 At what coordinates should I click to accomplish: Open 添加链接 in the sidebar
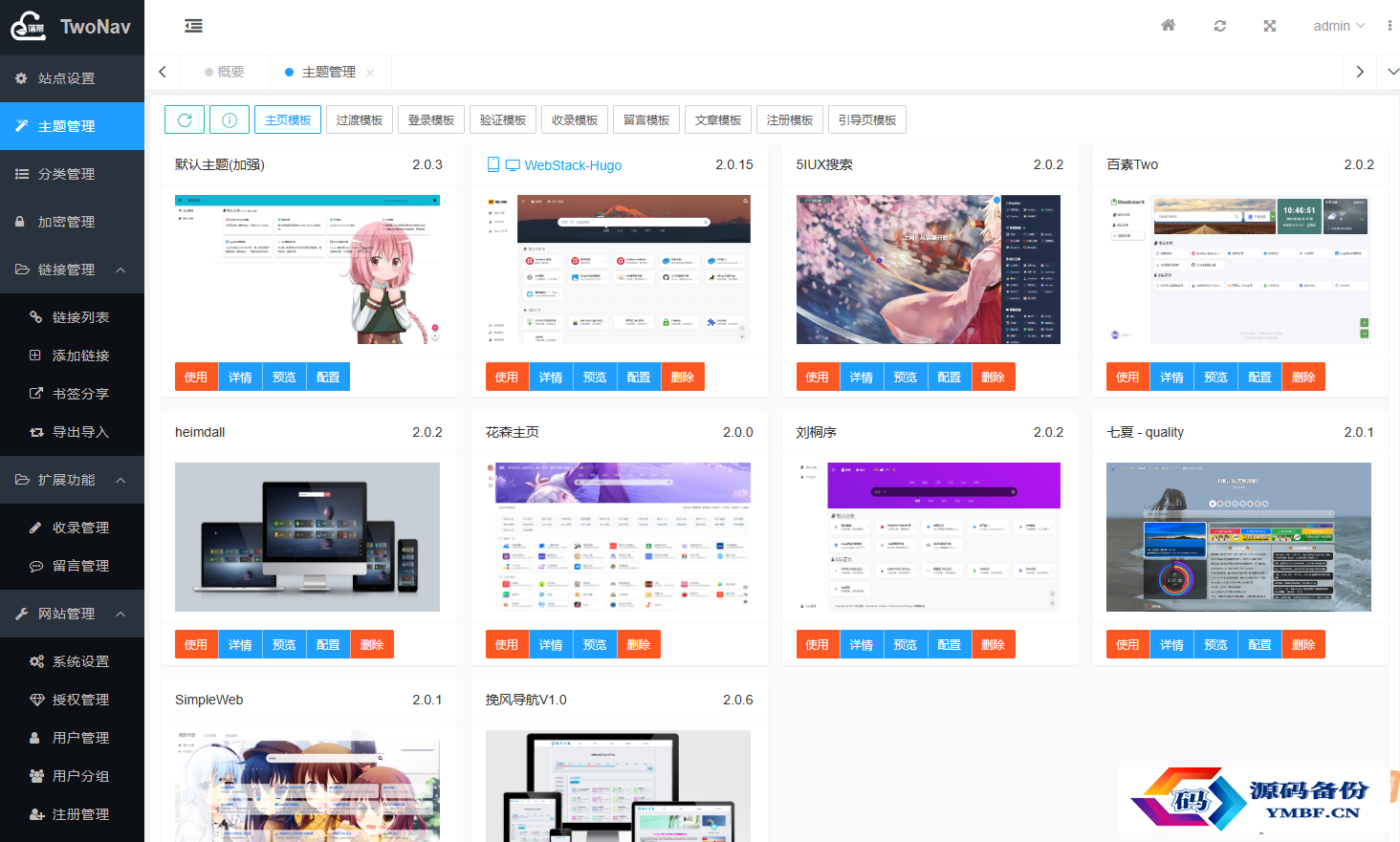[x=72, y=356]
